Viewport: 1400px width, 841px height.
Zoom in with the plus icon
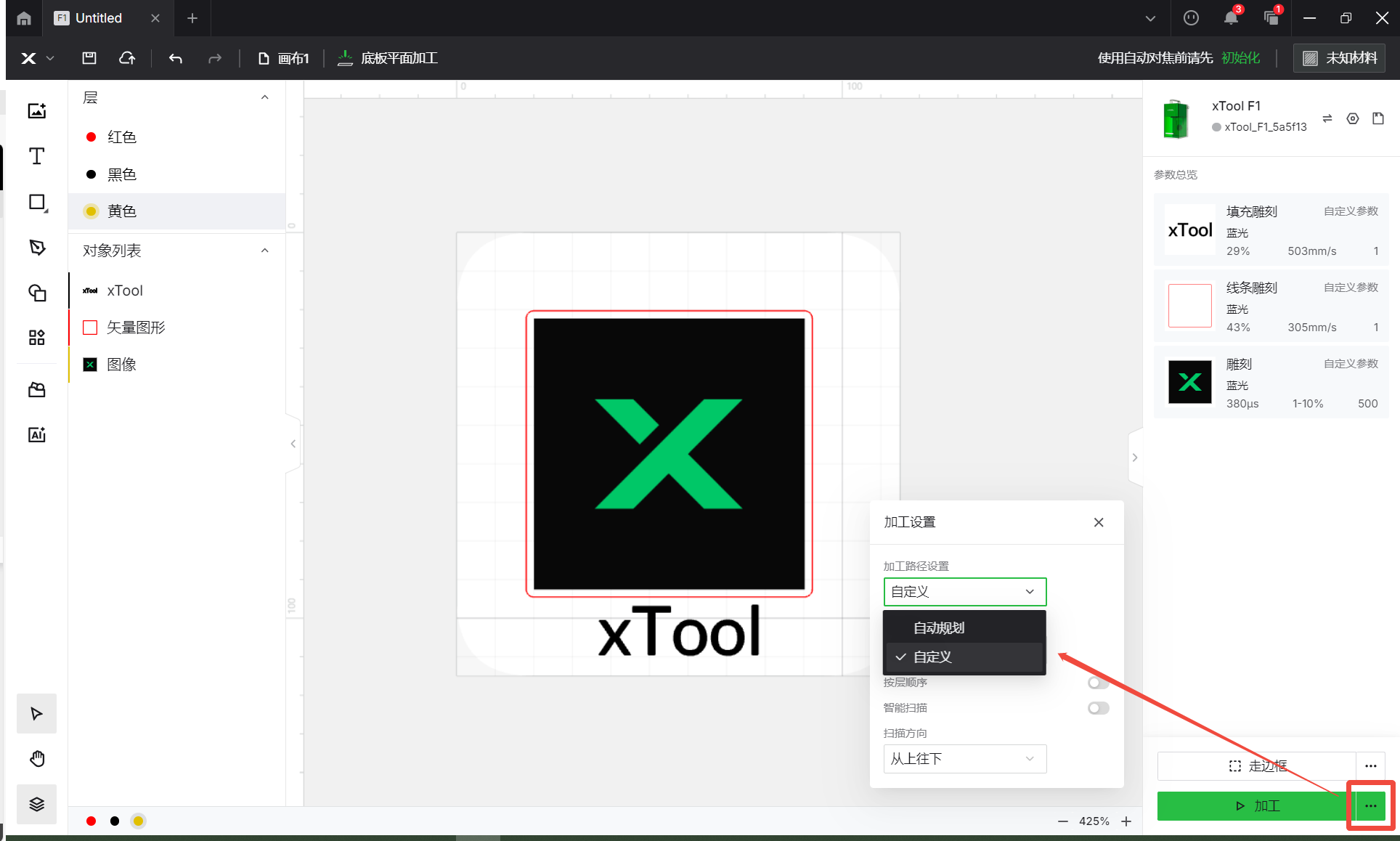(1126, 821)
